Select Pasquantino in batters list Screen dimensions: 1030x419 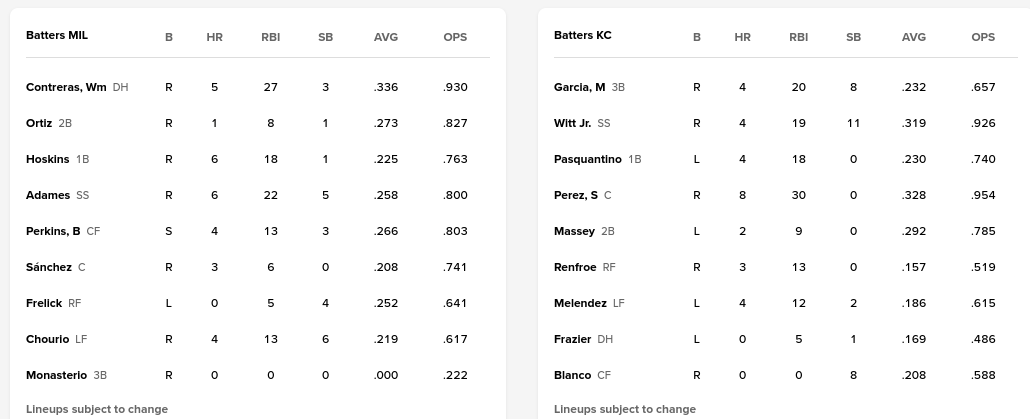pos(588,159)
